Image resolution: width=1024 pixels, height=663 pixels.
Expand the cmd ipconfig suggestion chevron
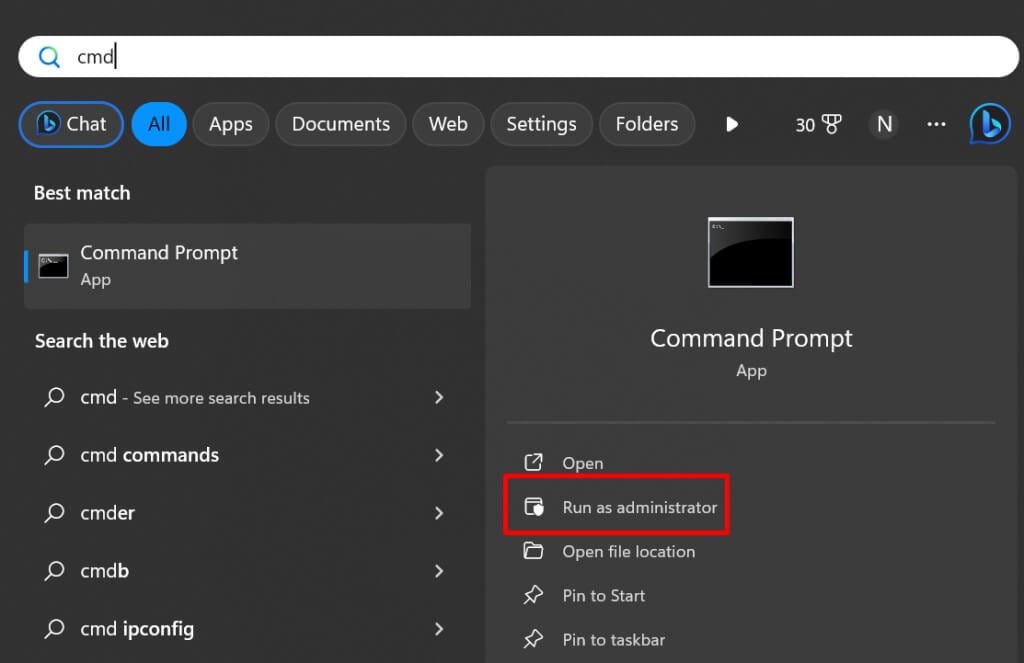[438, 629]
